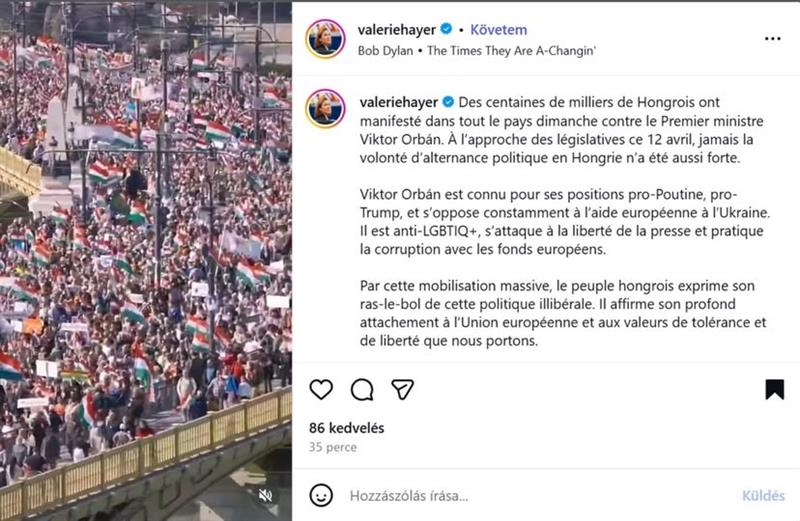Open emoji picker smiley icon
Viewport: 800px width, 521px height.
coord(321,495)
